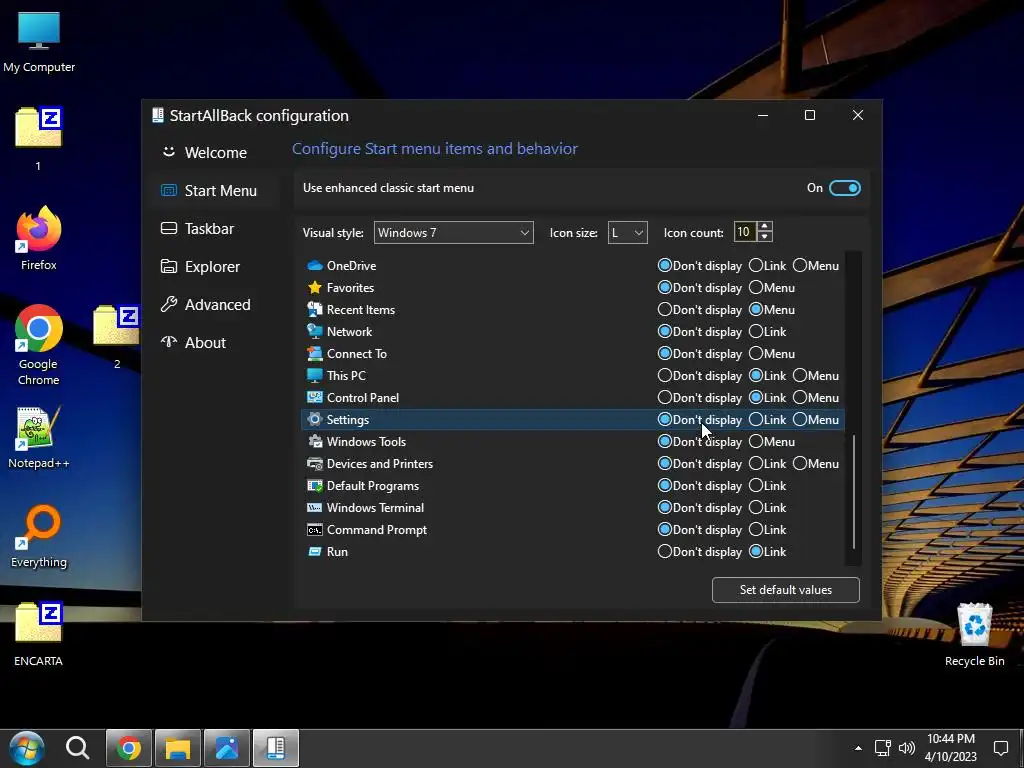
Task: Click the Devices and Printers icon
Action: tap(315, 464)
